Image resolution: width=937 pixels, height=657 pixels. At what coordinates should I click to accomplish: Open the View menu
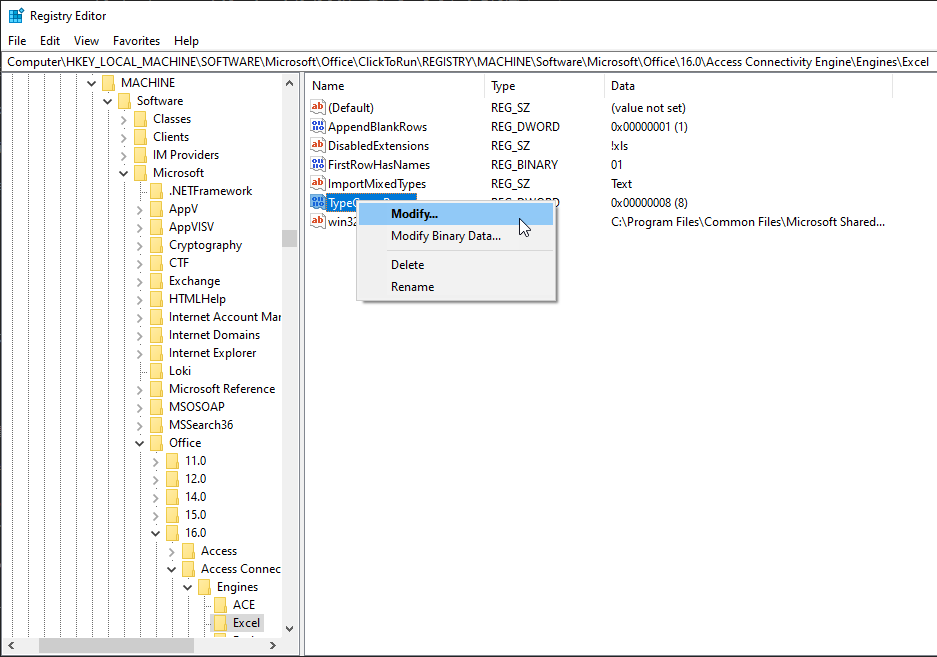point(86,40)
